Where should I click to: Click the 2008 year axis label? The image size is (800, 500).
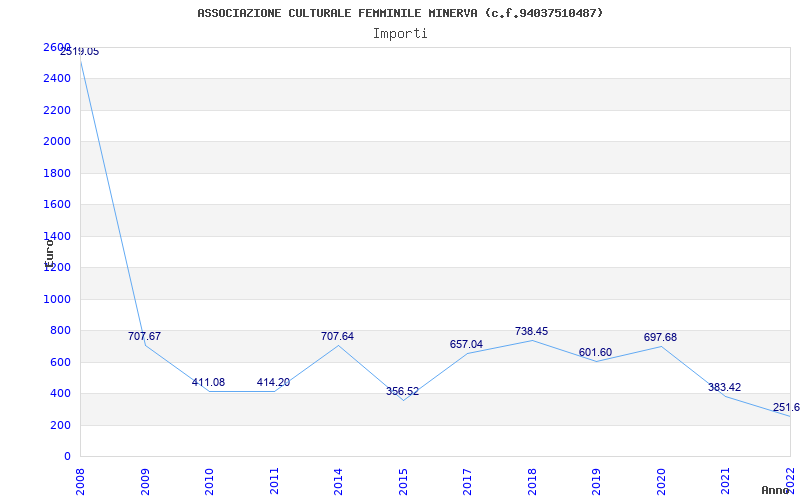(81, 480)
